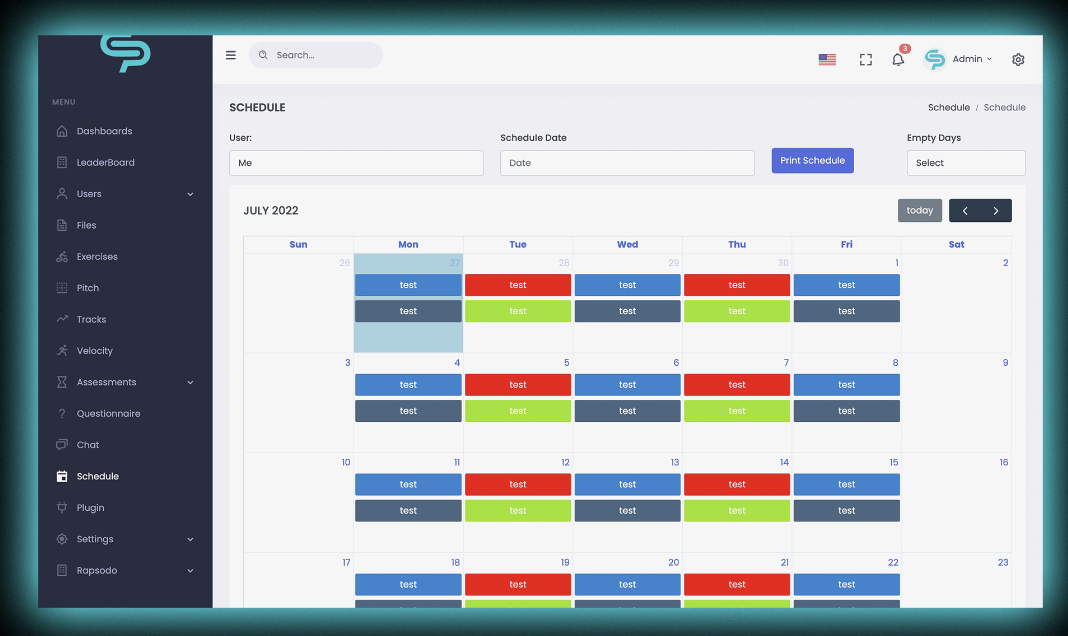Select the US flag language icon
1068x636 pixels.
pyautogui.click(x=828, y=60)
